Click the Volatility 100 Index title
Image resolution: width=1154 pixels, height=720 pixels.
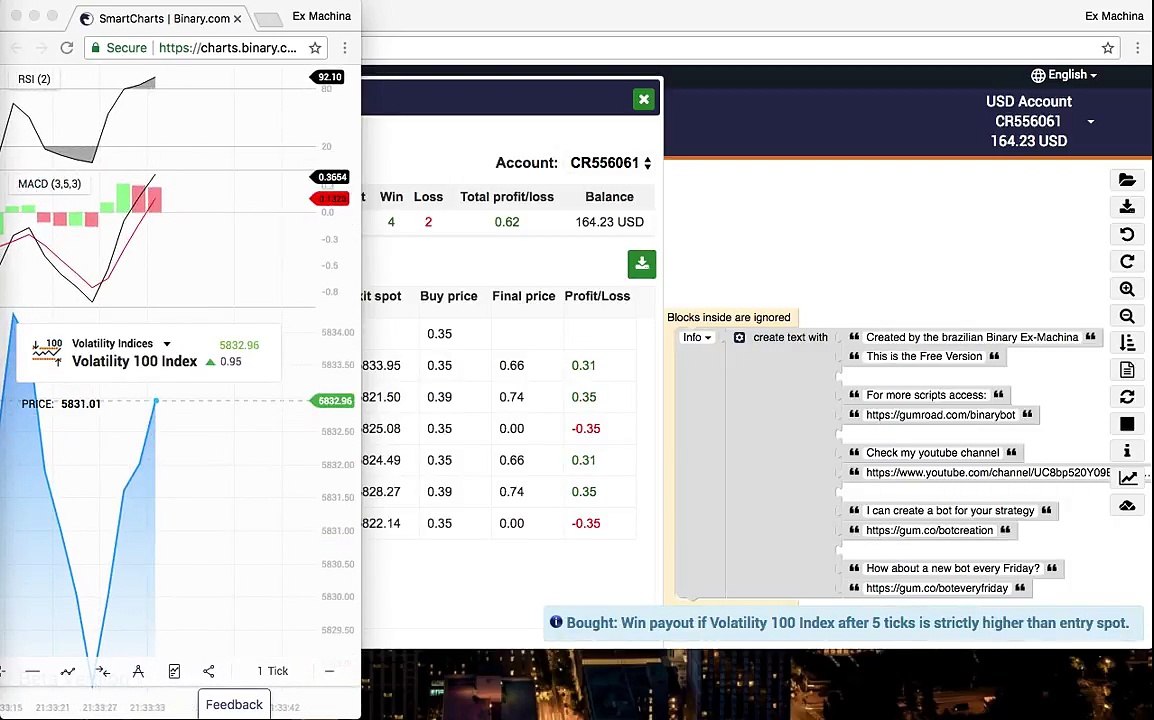(135, 361)
